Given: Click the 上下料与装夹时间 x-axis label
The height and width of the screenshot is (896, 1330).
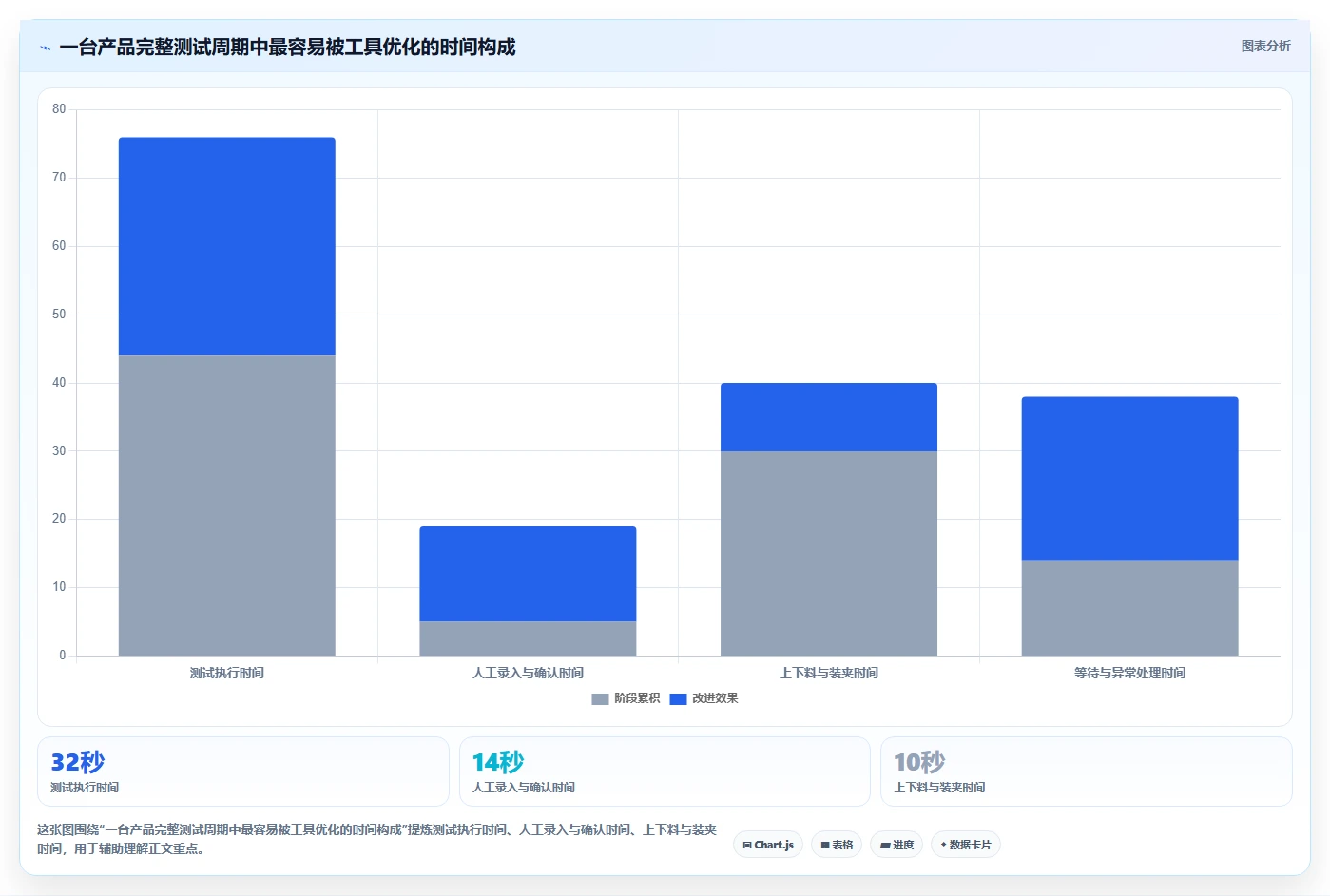Looking at the screenshot, I should pyautogui.click(x=829, y=673).
